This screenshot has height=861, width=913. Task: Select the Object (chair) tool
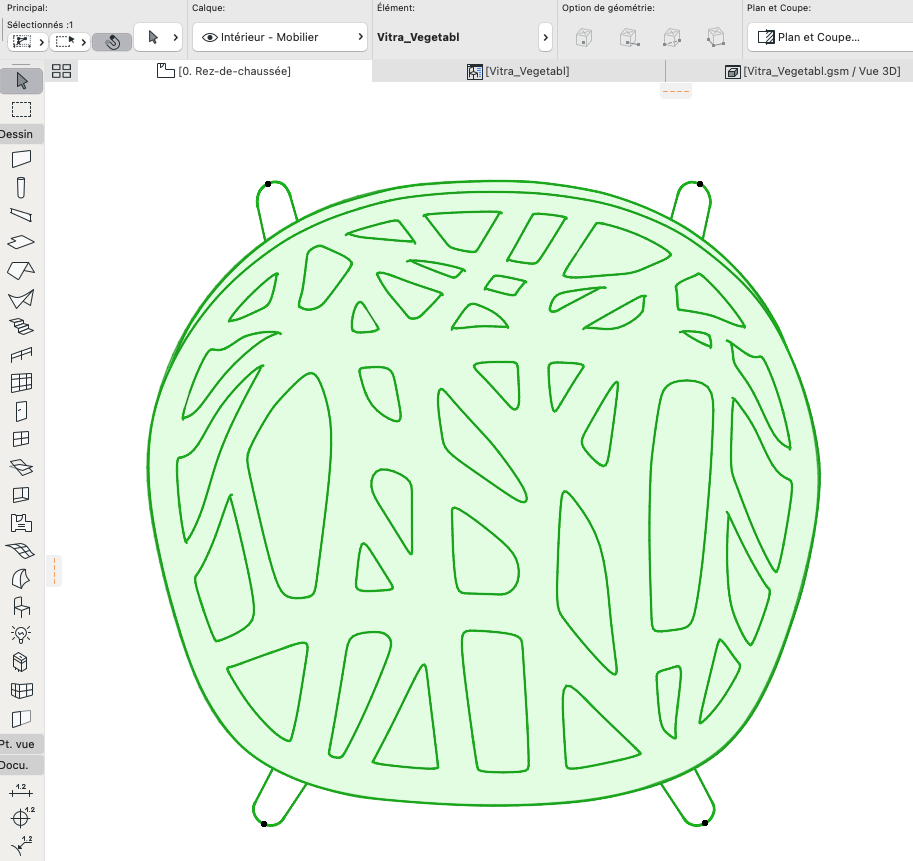(22, 607)
